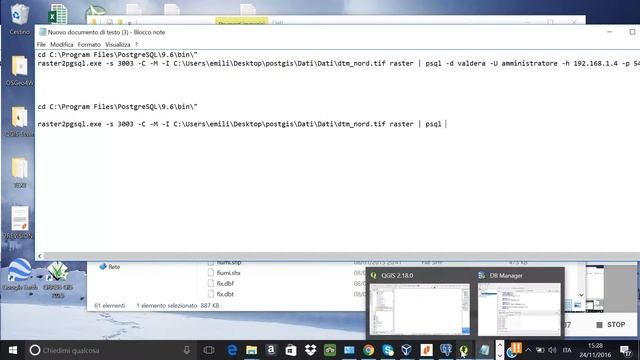Expand the taskbar overflow scroll arrows

coord(500,350)
